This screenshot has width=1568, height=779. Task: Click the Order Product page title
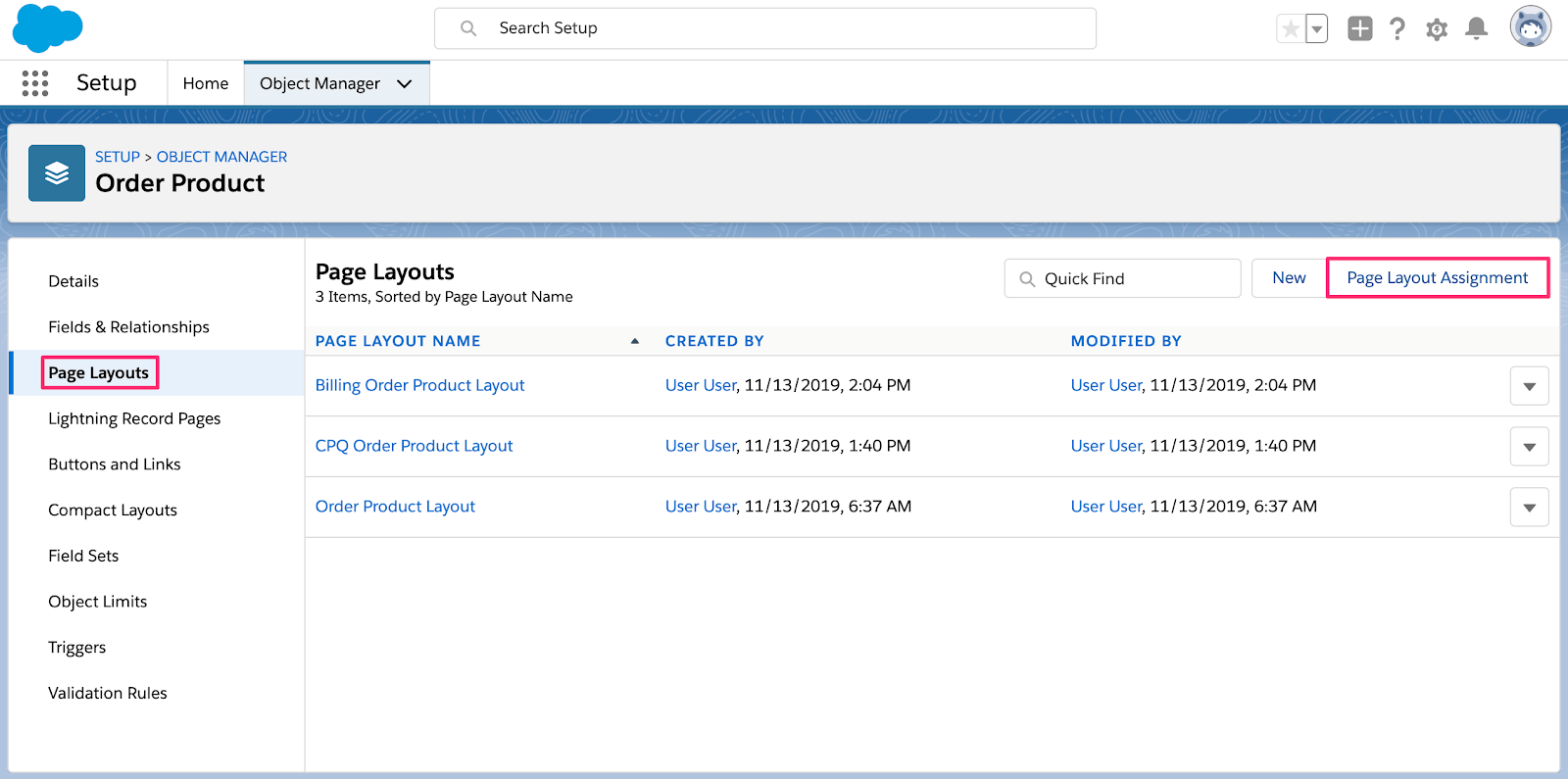click(180, 183)
